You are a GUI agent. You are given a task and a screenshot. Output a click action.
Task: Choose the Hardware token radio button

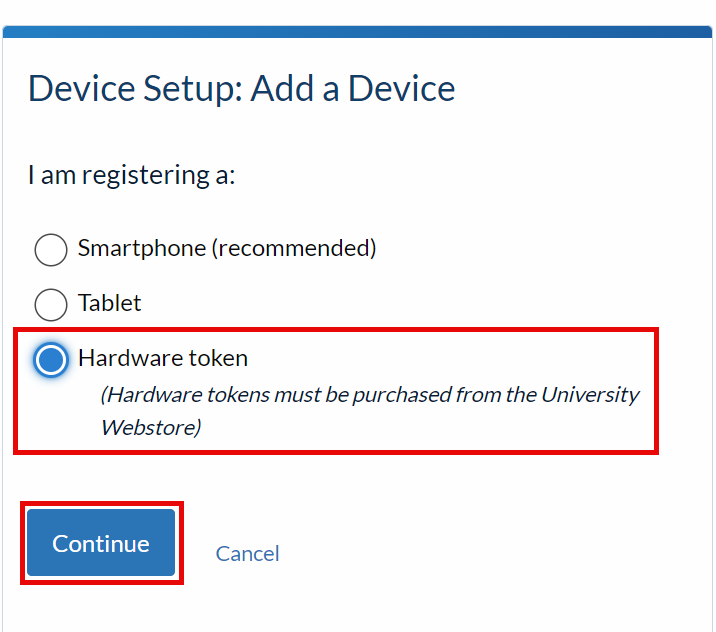(51, 359)
